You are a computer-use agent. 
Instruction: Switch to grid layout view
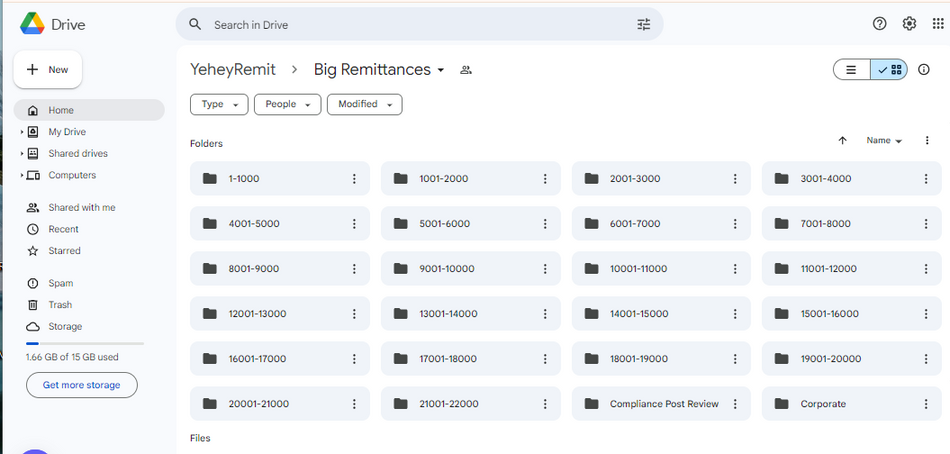point(889,70)
